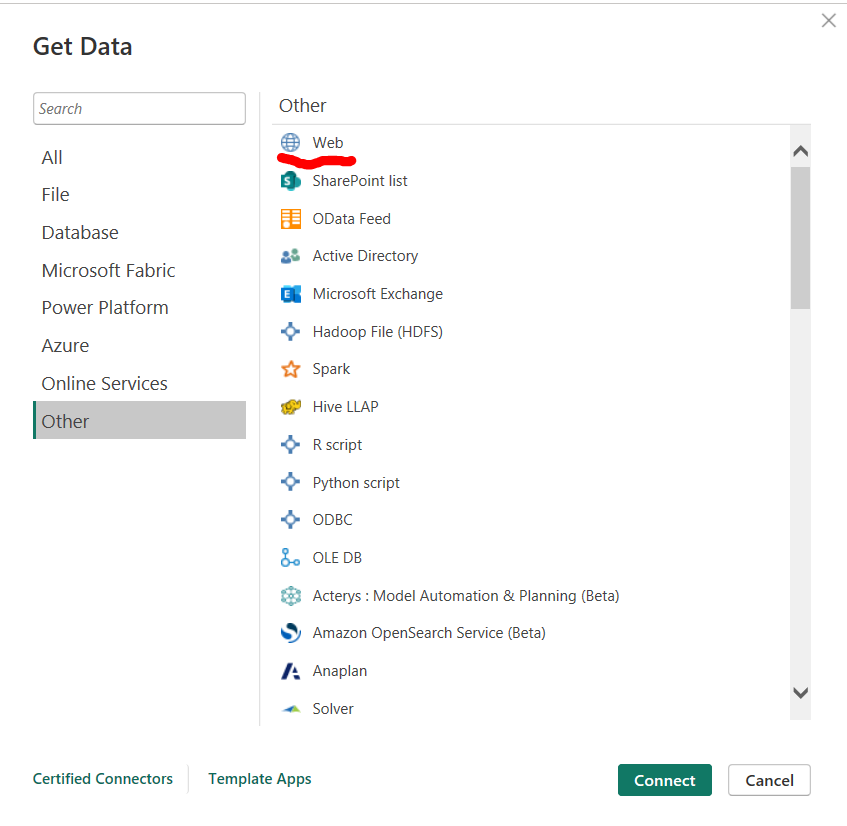847x826 pixels.
Task: Pick Hadoop File (HDFS) entry
Action: click(378, 332)
